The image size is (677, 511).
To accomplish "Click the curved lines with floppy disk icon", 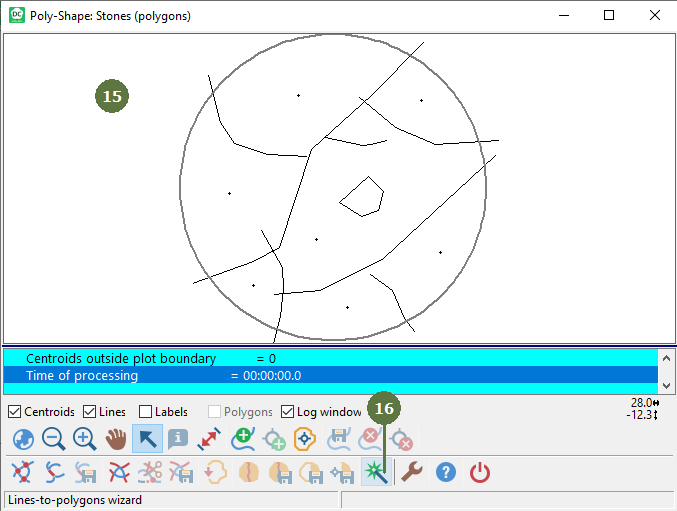I will point(85,473).
